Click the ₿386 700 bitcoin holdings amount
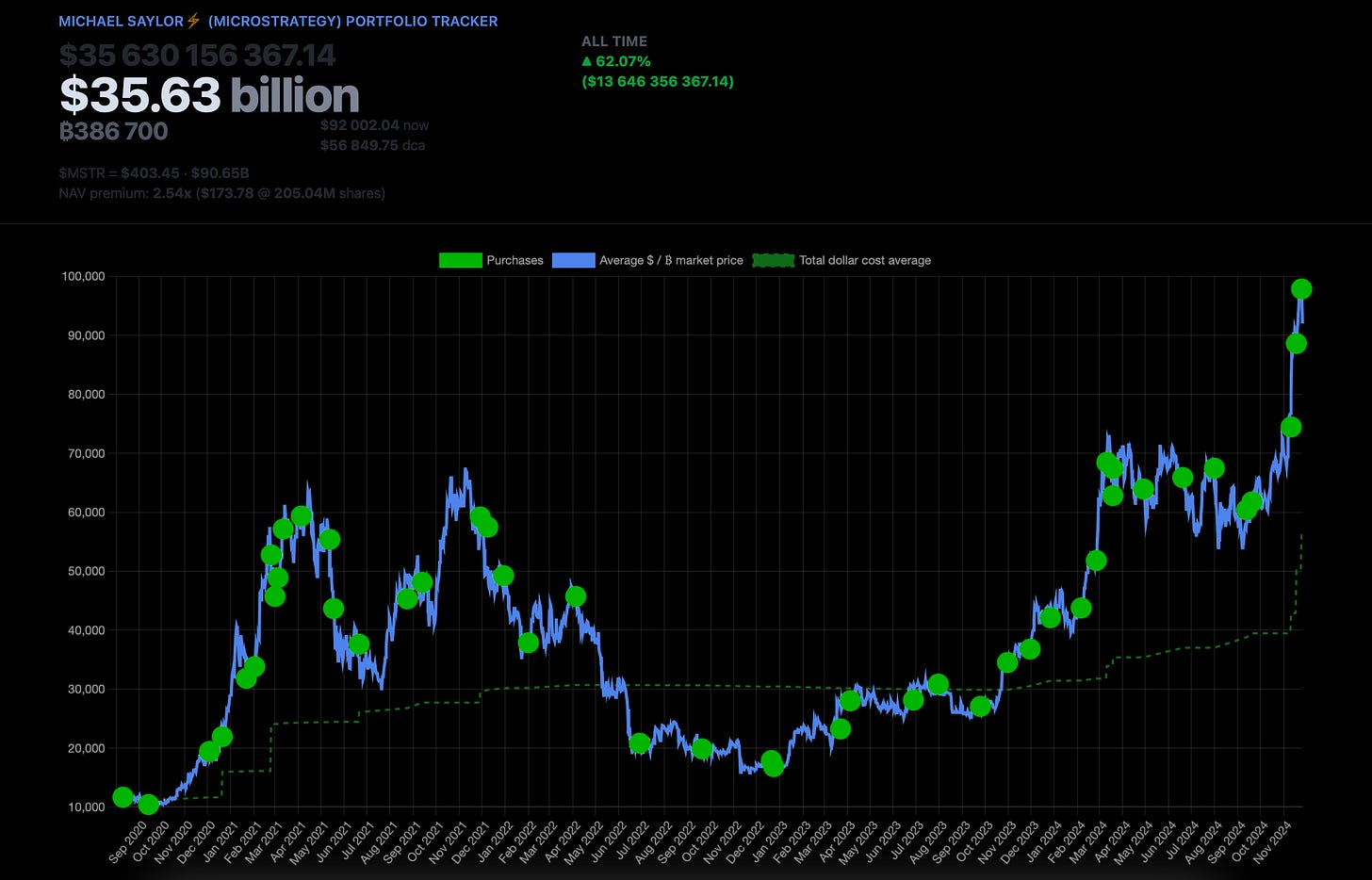1372x880 pixels. [x=114, y=131]
